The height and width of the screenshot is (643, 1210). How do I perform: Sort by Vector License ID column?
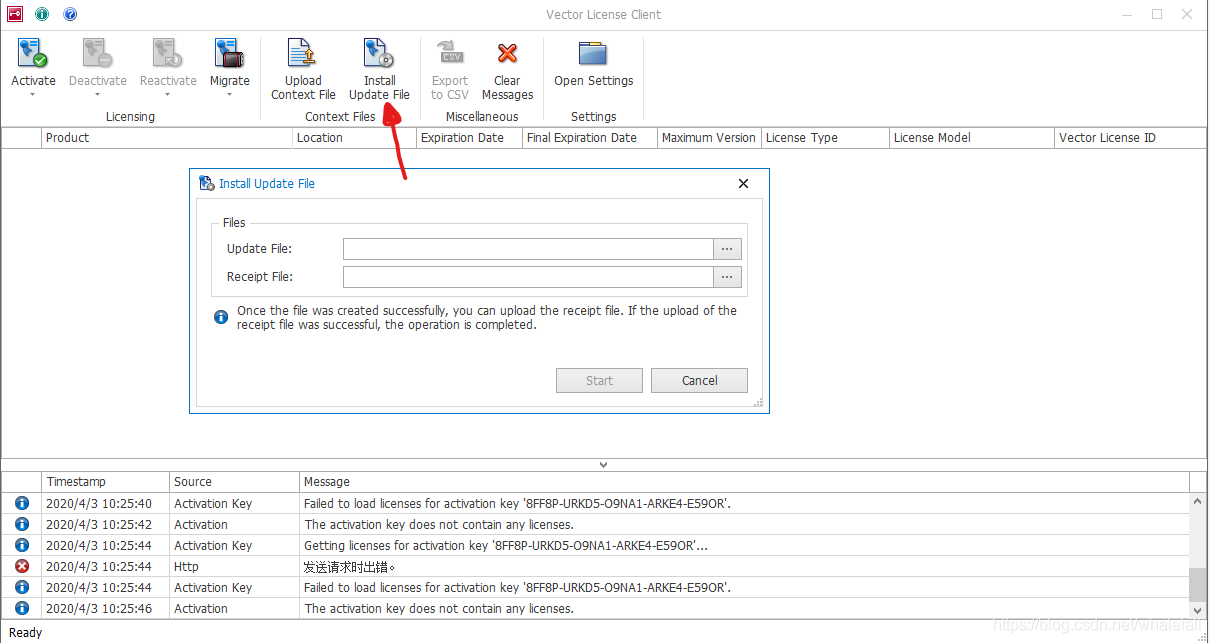(x=1131, y=138)
